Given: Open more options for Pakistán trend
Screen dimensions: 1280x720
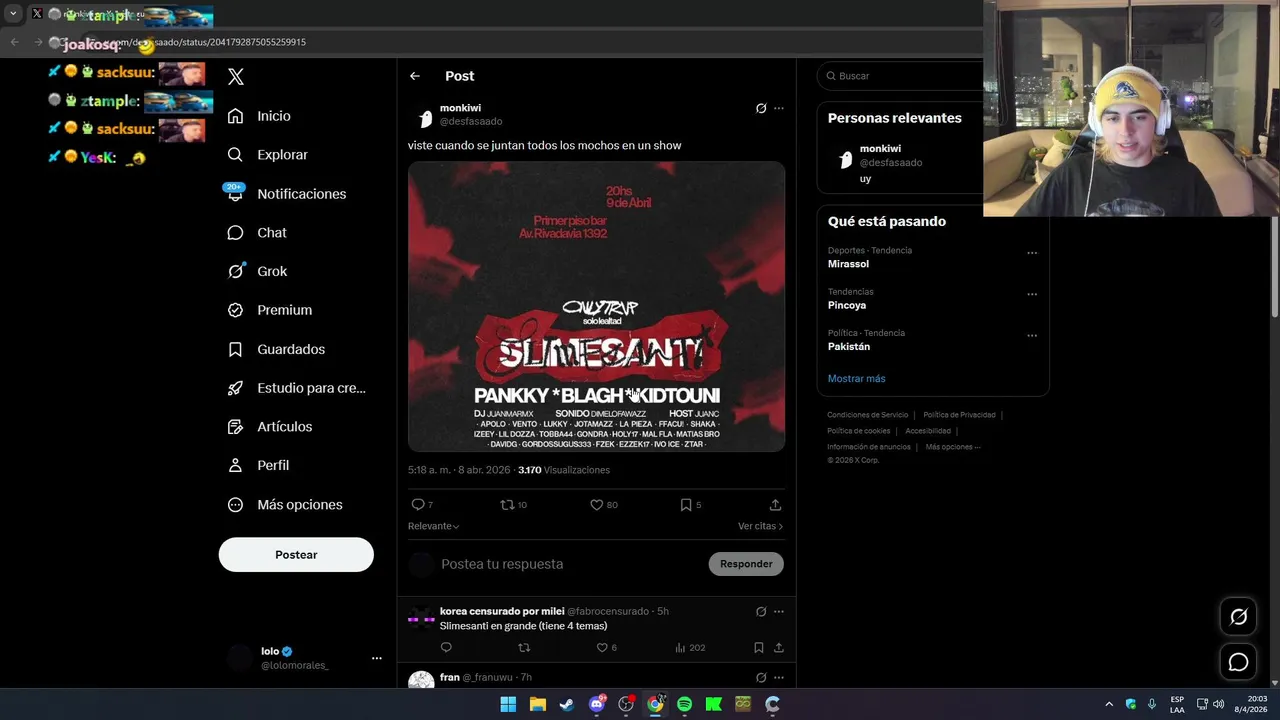Looking at the screenshot, I should (x=1032, y=335).
